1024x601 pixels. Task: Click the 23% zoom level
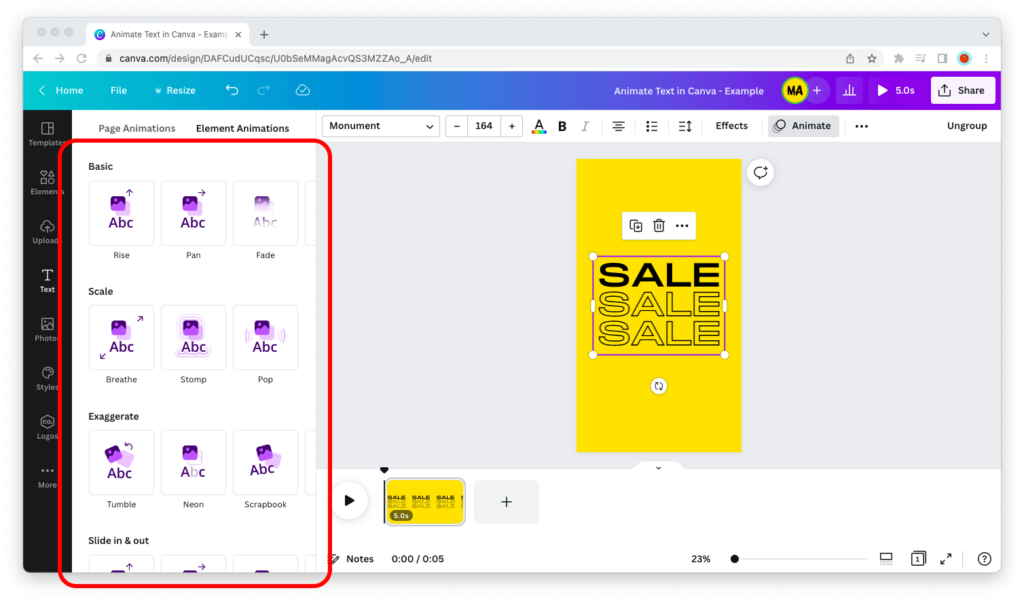pos(701,559)
